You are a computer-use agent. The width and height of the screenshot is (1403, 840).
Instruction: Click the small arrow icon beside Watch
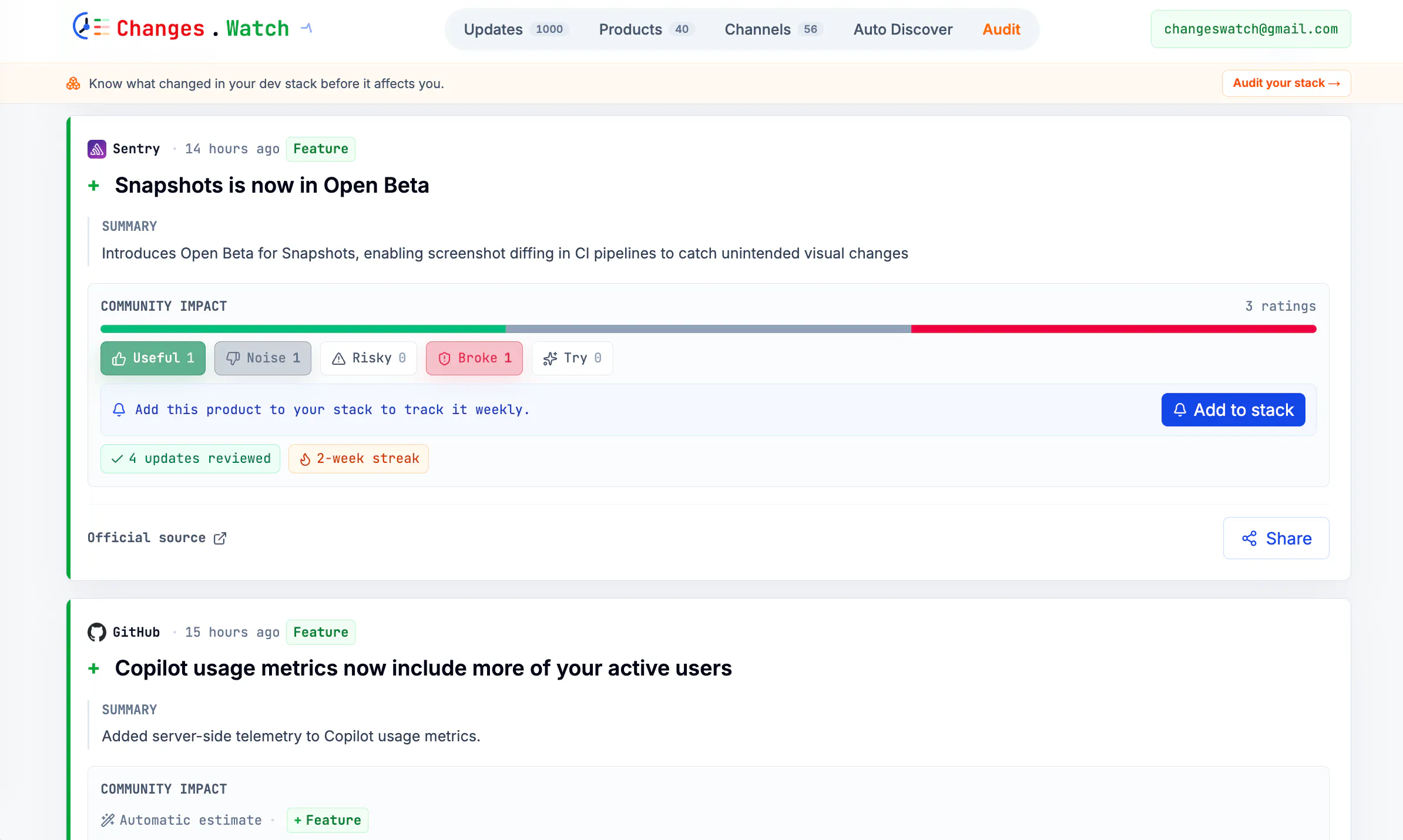[x=307, y=28]
